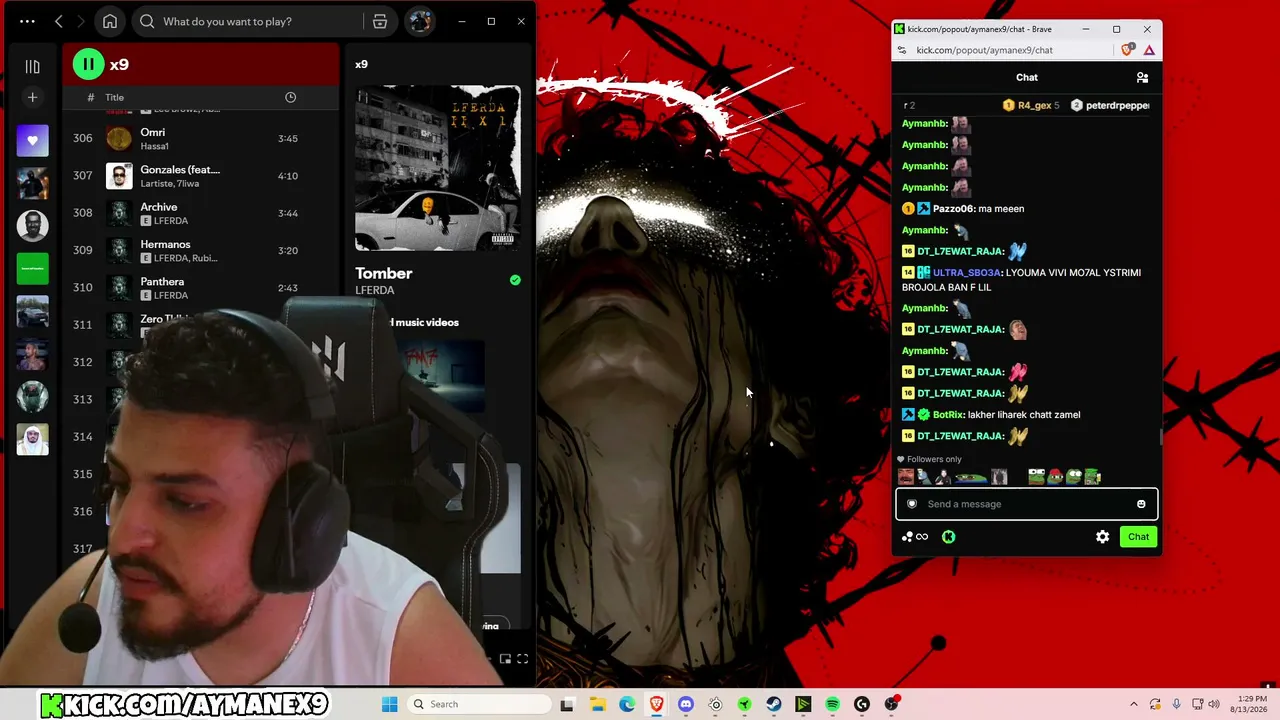Open R4_gex in the chat leaderboard

pos(1031,105)
